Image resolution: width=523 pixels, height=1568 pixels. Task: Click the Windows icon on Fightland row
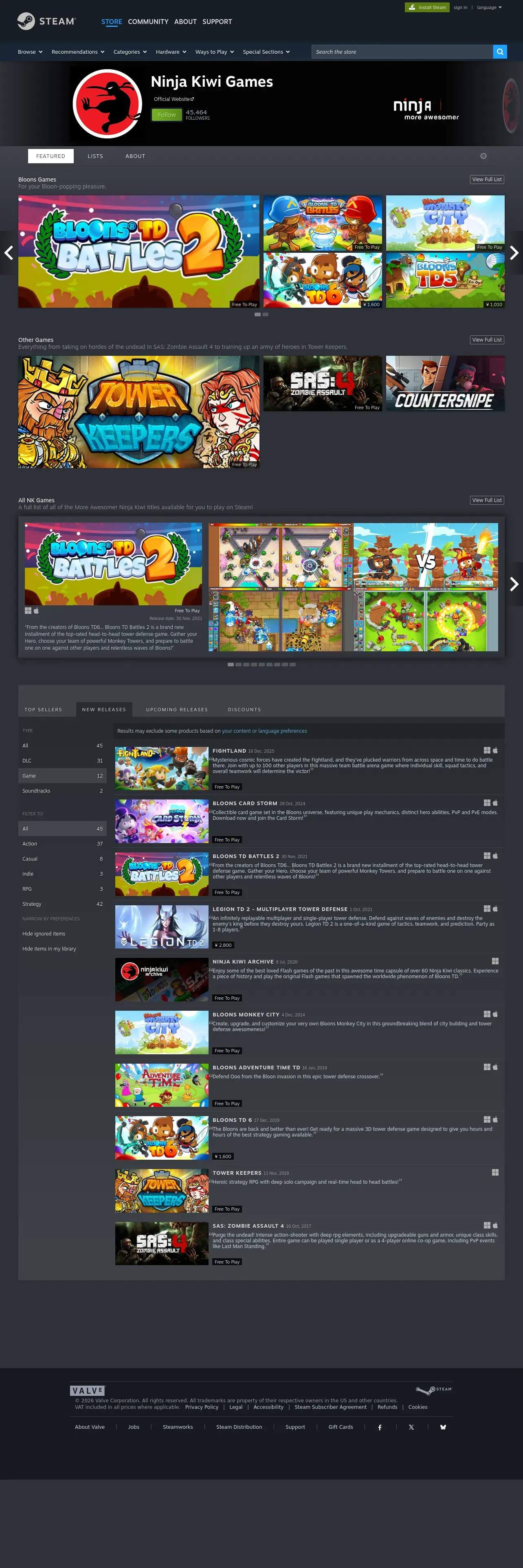point(487,751)
